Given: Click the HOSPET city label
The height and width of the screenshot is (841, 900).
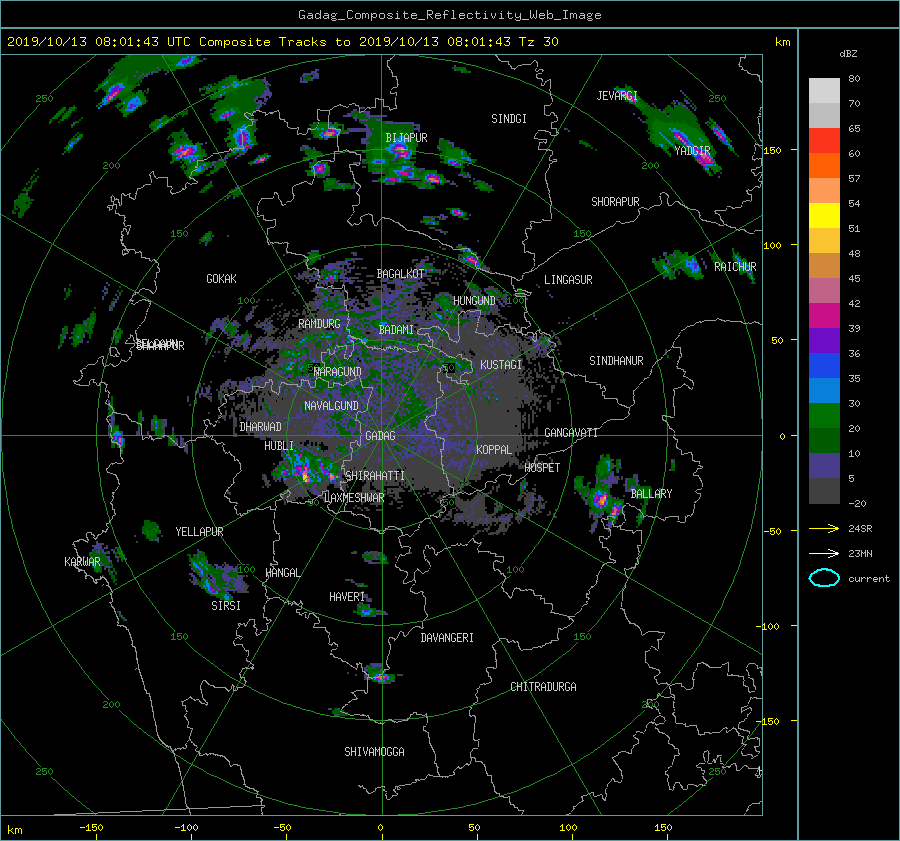Looking at the screenshot, I should click(542, 468).
